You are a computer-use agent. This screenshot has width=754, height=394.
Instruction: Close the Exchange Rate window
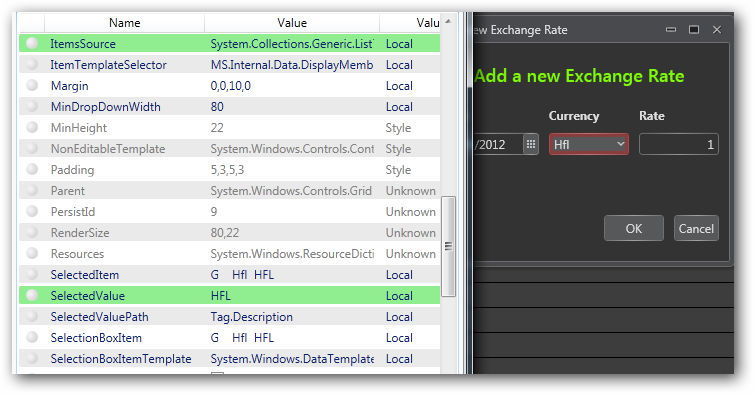717,30
